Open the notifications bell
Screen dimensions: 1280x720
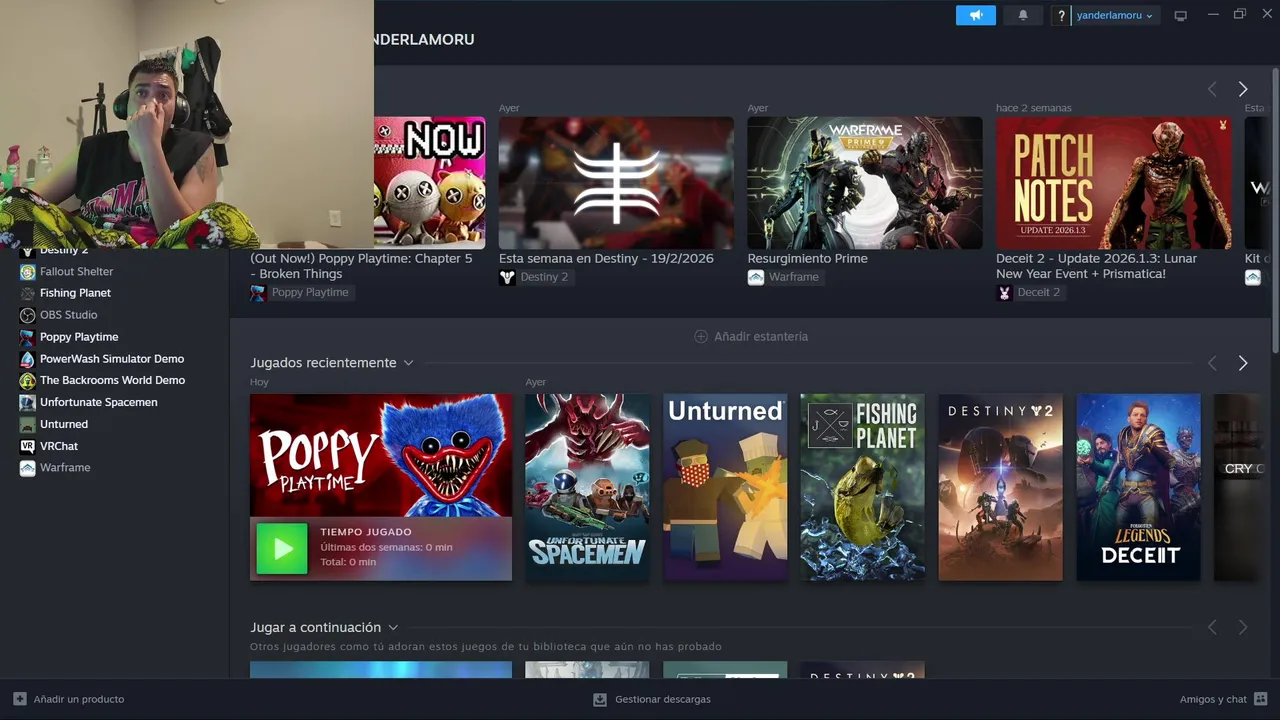pyautogui.click(x=1023, y=15)
